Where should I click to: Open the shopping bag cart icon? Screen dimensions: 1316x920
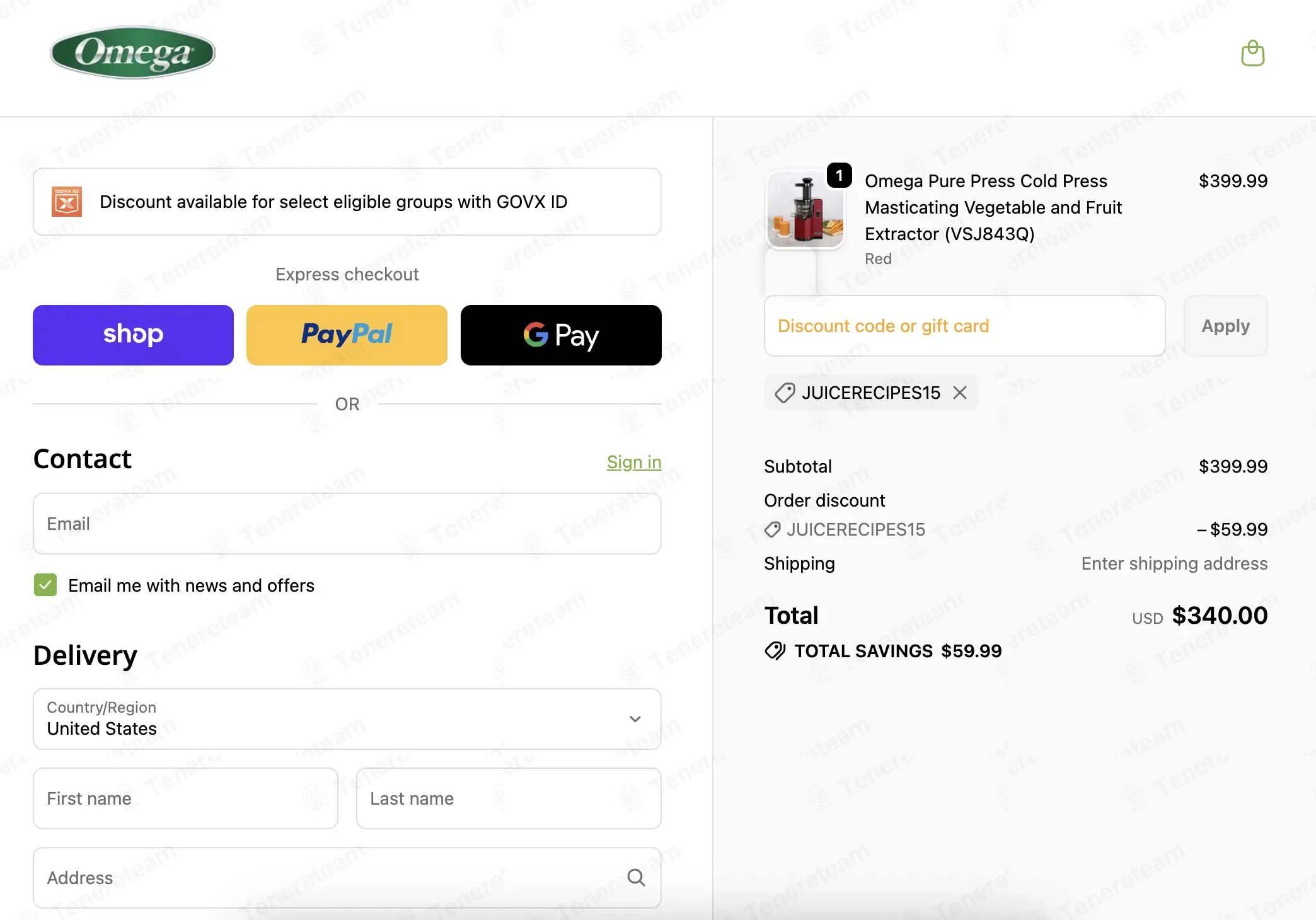point(1252,53)
